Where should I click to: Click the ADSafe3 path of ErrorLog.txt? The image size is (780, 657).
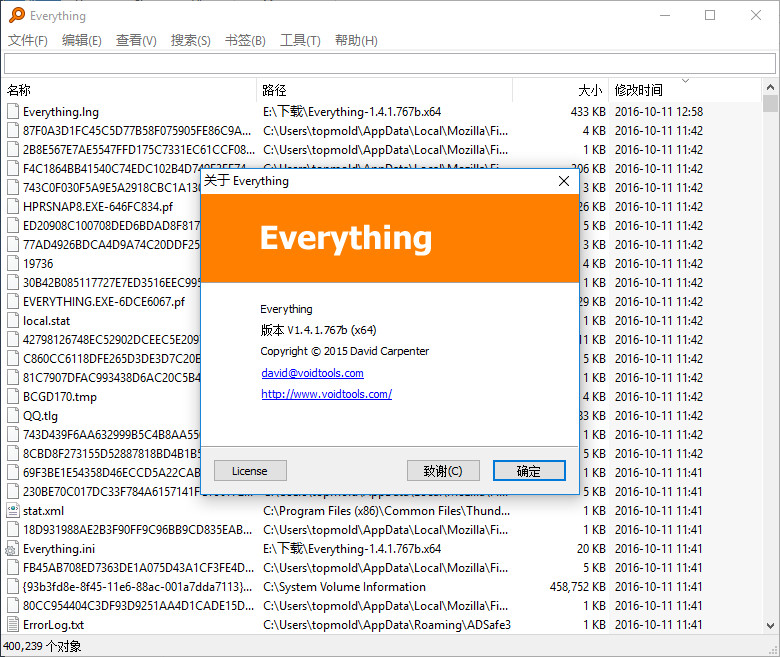[x=387, y=625]
